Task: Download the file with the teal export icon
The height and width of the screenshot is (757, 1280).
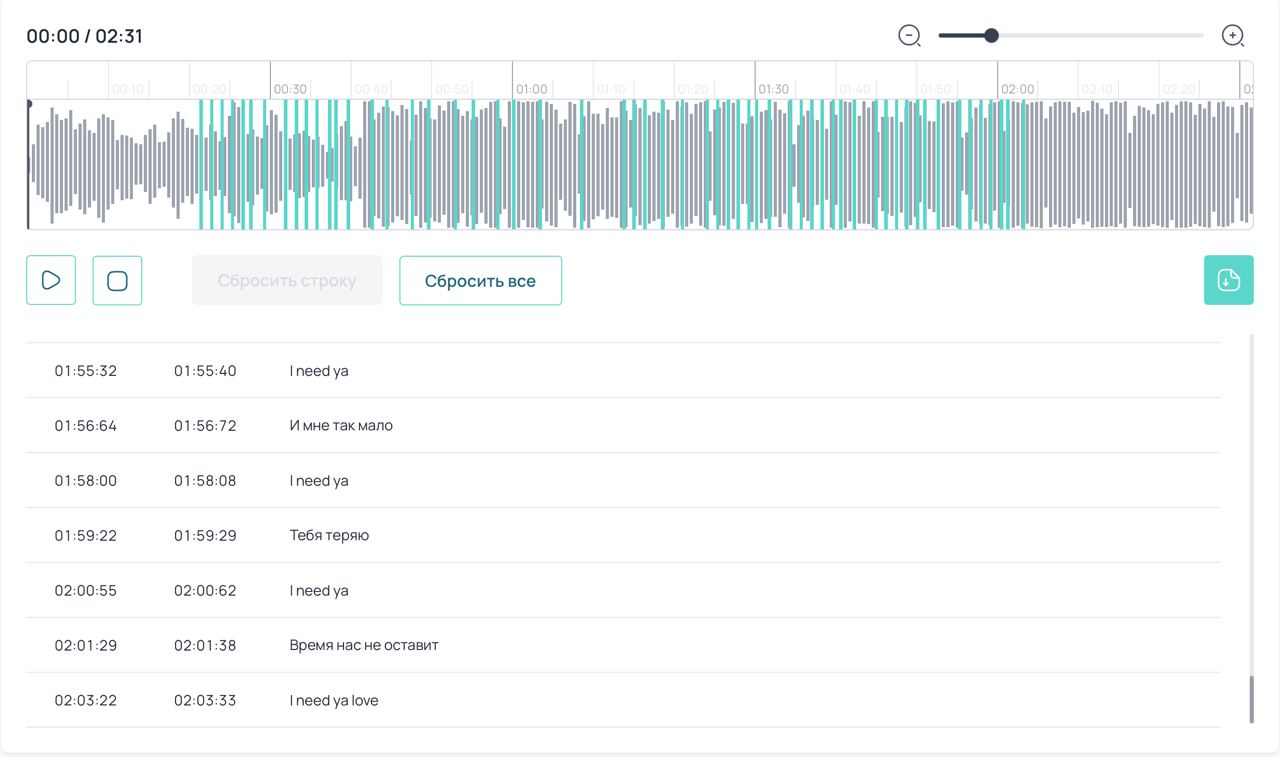Action: [x=1229, y=280]
